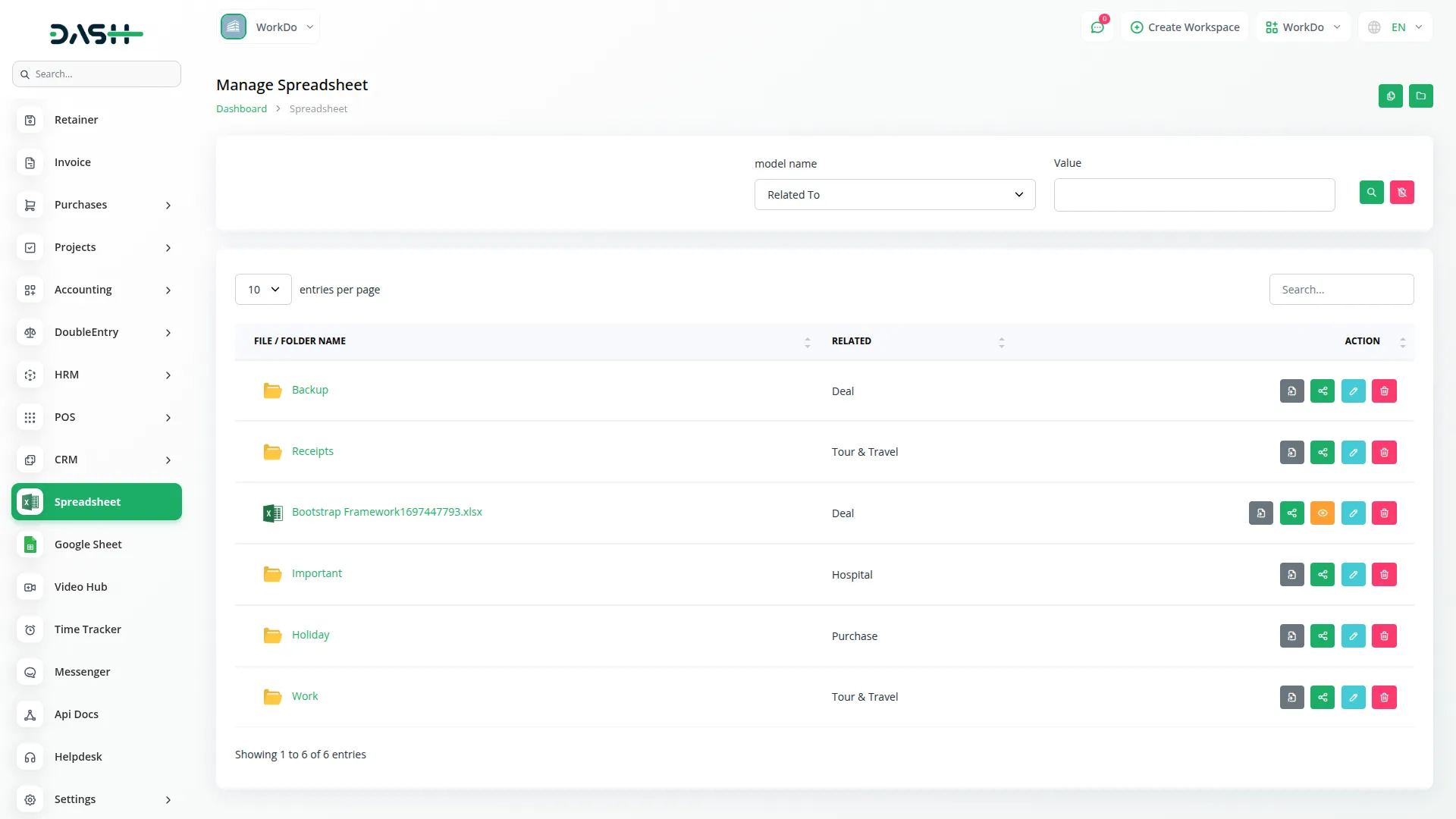
Task: Open the Related To dropdown
Action: (x=895, y=195)
